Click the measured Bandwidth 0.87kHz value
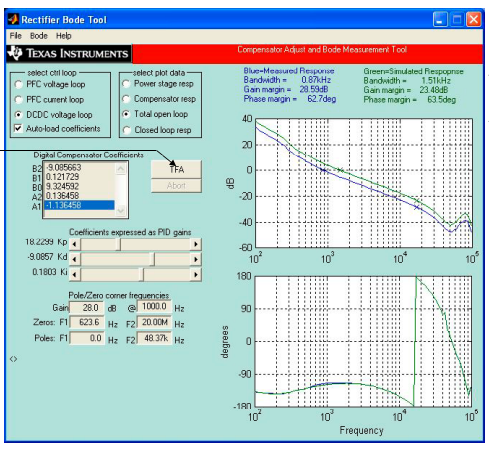Viewport: 489px width, 450px height. 316,80
